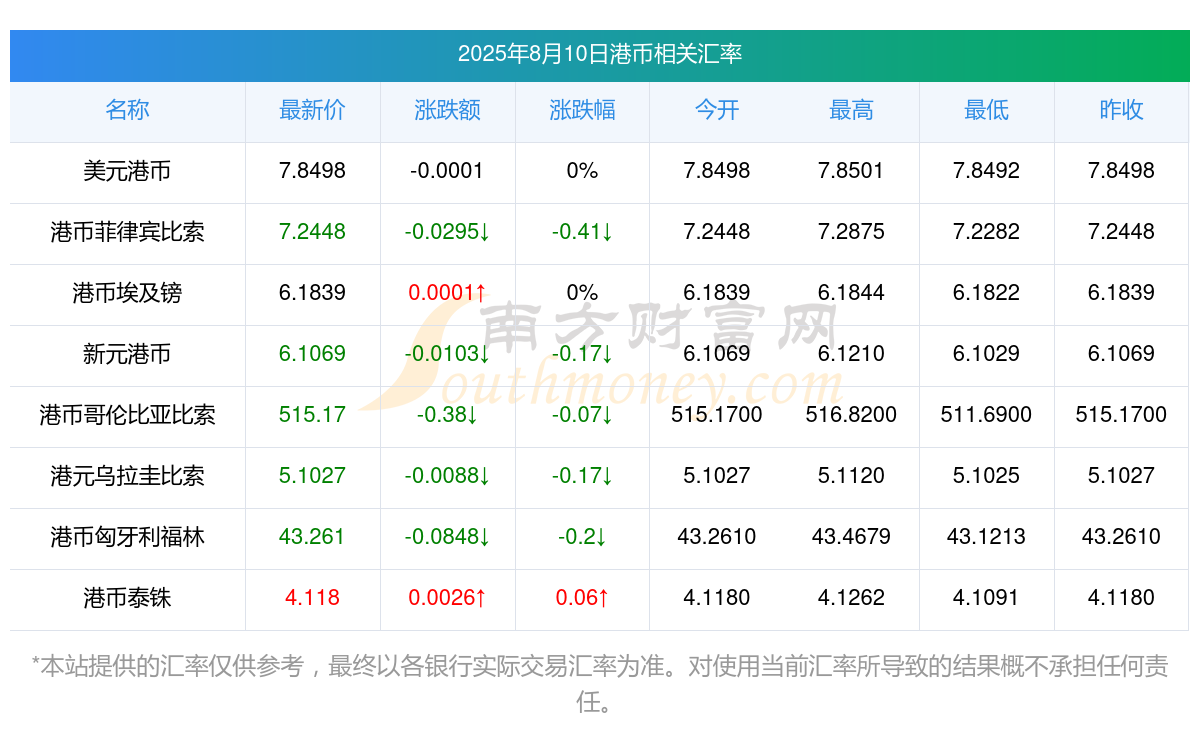Viewport: 1200px width, 733px height.
Task: Select the 涨跌额 column header
Action: tap(447, 110)
